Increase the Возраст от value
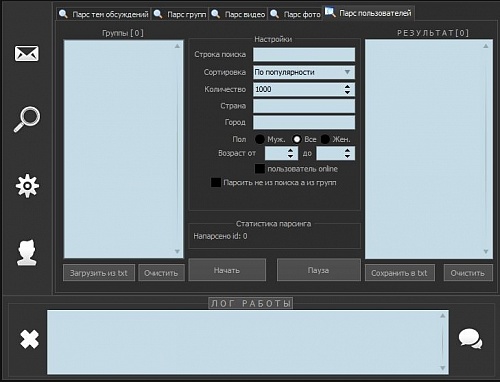Viewport: 500px width, 382px height. click(290, 150)
